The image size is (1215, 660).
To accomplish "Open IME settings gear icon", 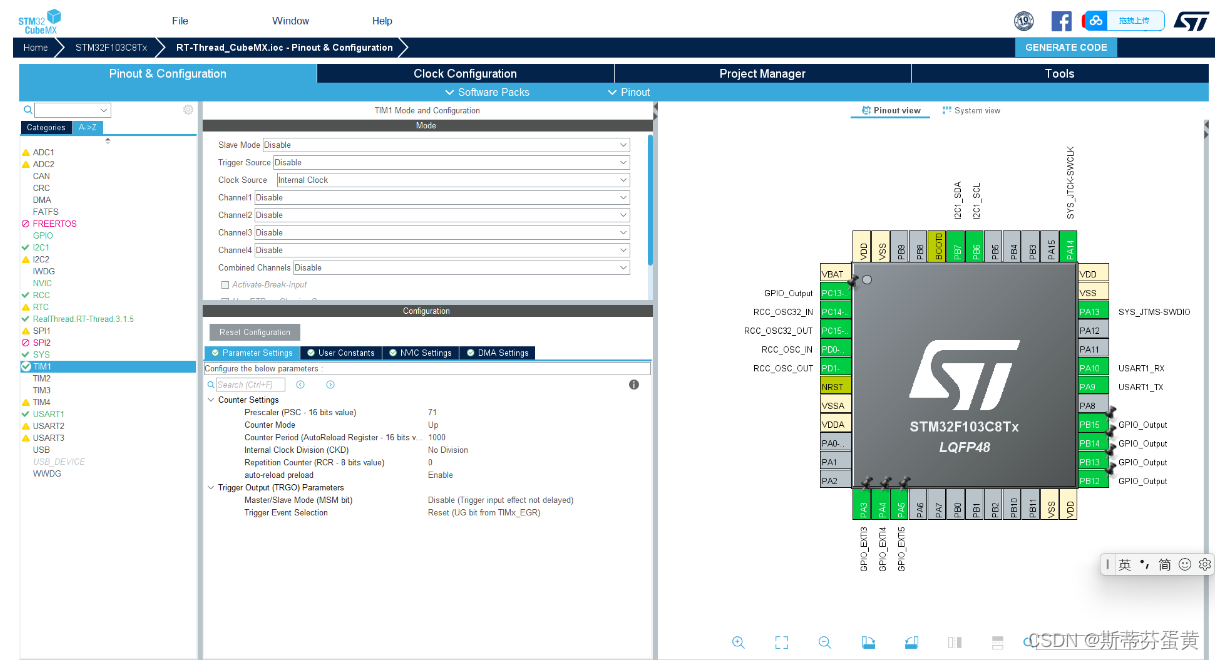I will 1205,564.
